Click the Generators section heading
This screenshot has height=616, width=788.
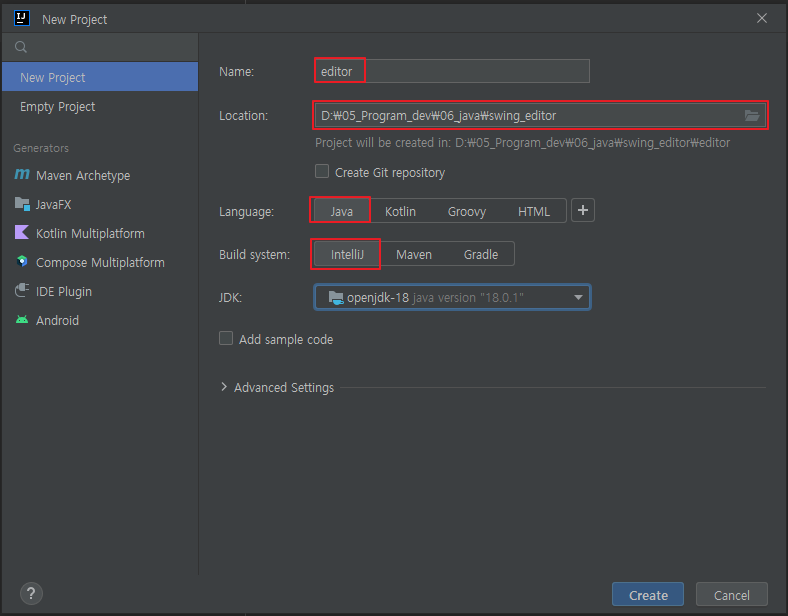click(41, 148)
